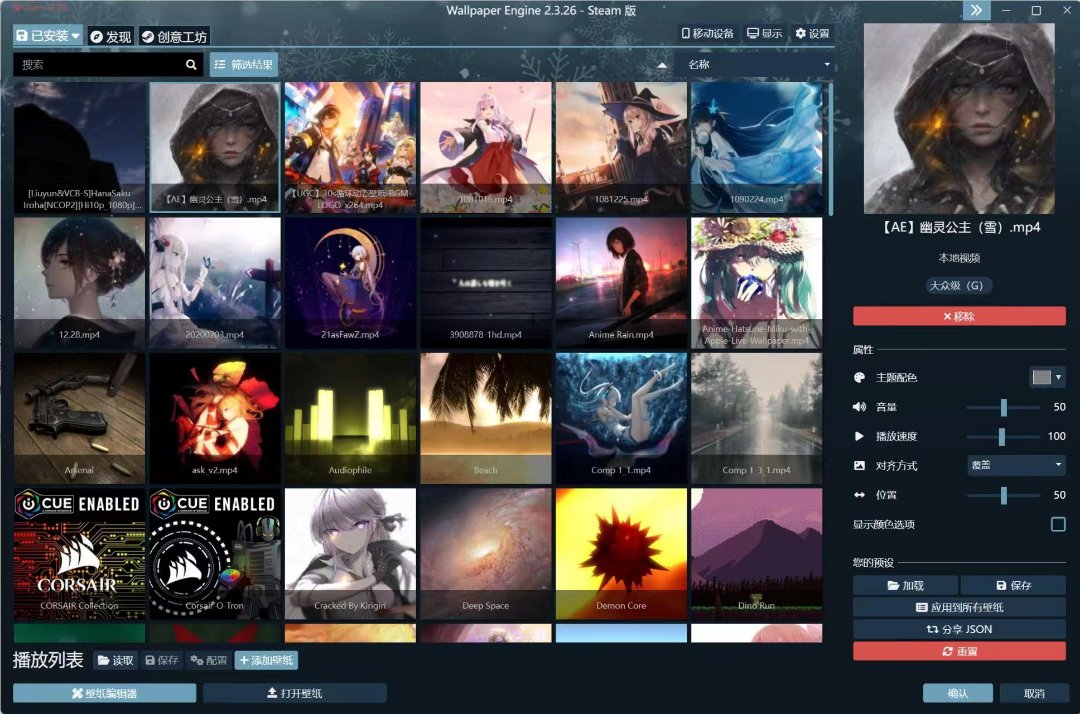This screenshot has height=714, width=1080.
Task: Click the search magnifier icon
Action: point(191,65)
